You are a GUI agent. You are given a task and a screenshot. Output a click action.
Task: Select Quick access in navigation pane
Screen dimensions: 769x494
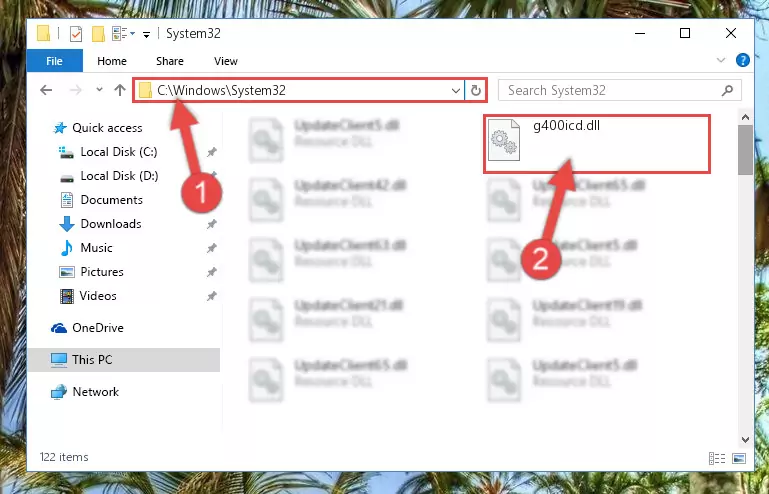coord(107,128)
